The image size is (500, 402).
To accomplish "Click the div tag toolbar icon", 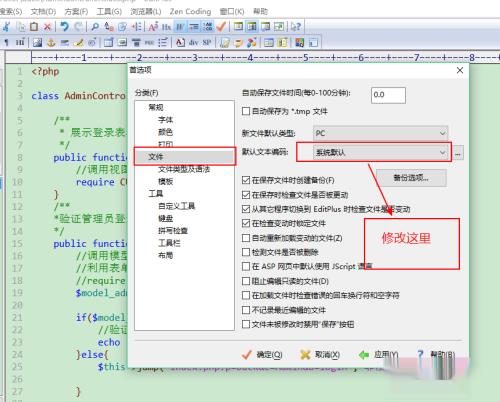I will (x=194, y=42).
